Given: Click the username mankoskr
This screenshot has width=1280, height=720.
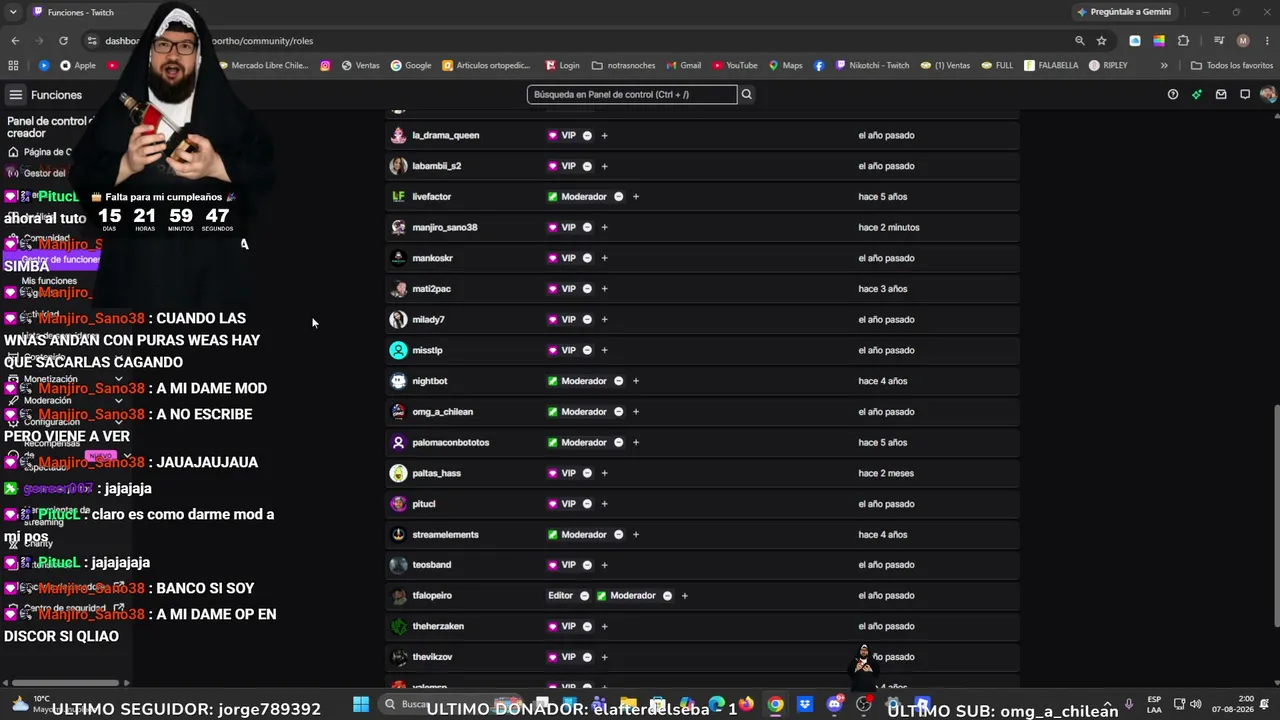Looking at the screenshot, I should pos(432,258).
